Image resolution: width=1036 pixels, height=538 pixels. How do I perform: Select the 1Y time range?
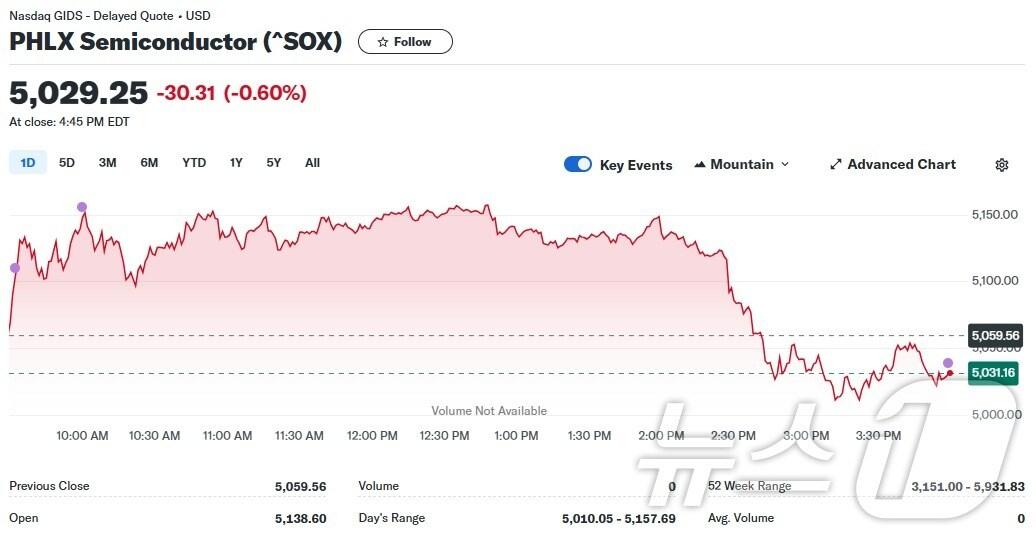[x=236, y=163]
